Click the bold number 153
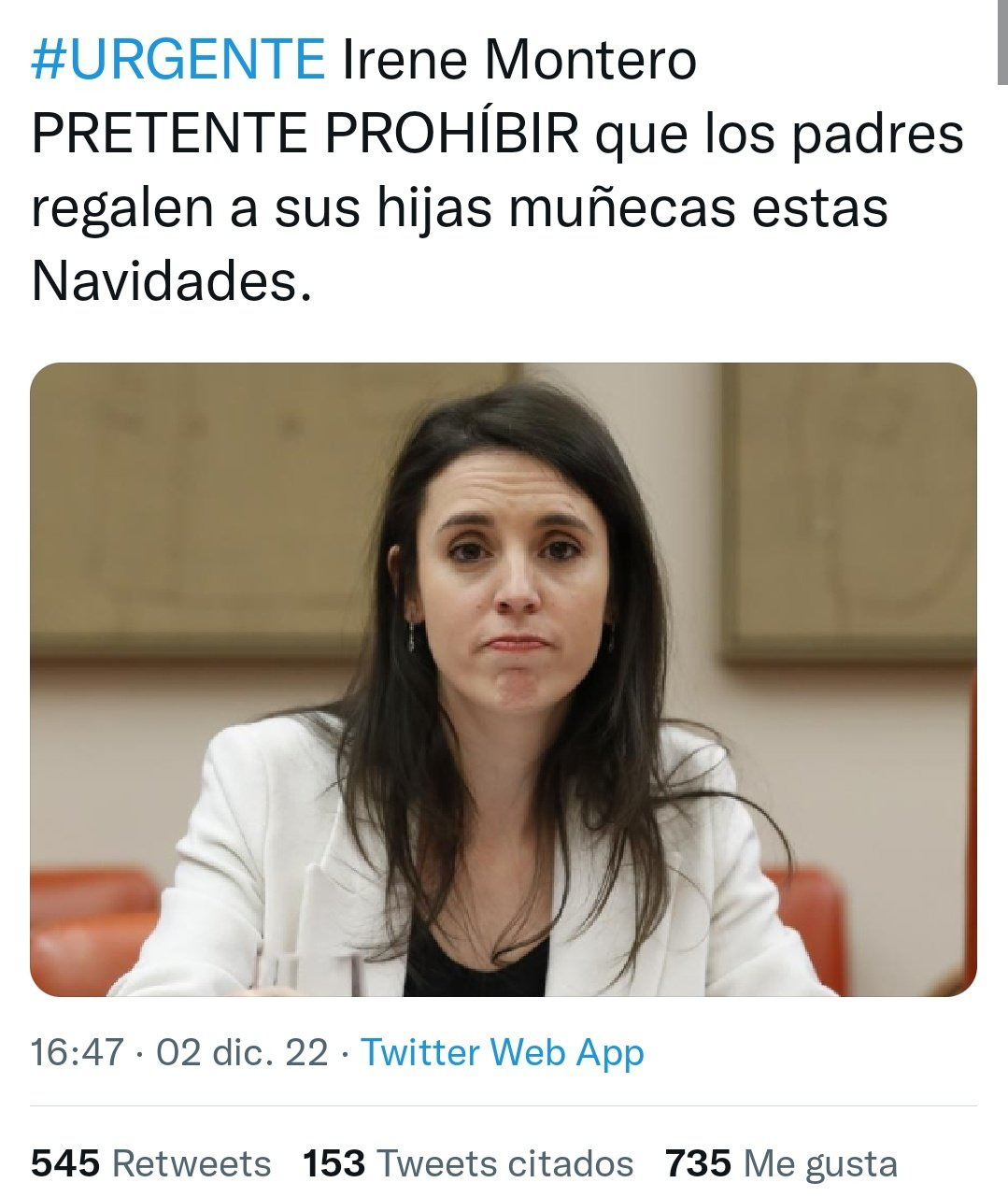 point(334,1163)
